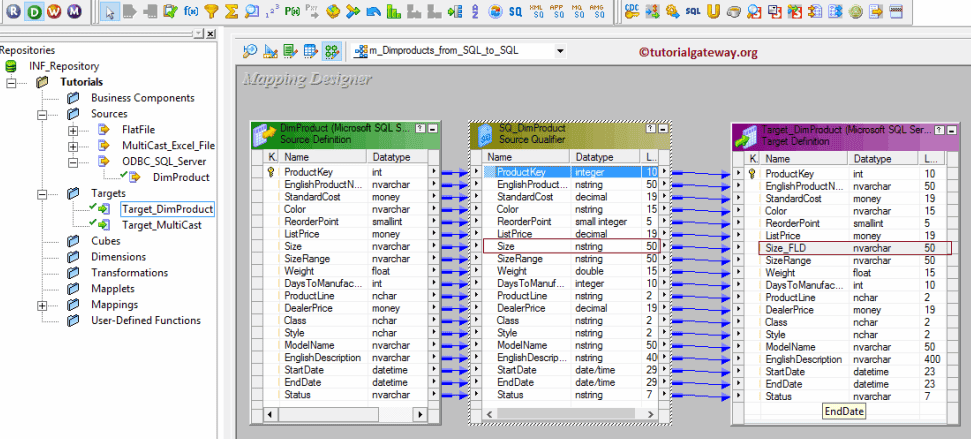
Task: Click the Aggregator sigma icon in the toolbar
Action: [x=231, y=12]
